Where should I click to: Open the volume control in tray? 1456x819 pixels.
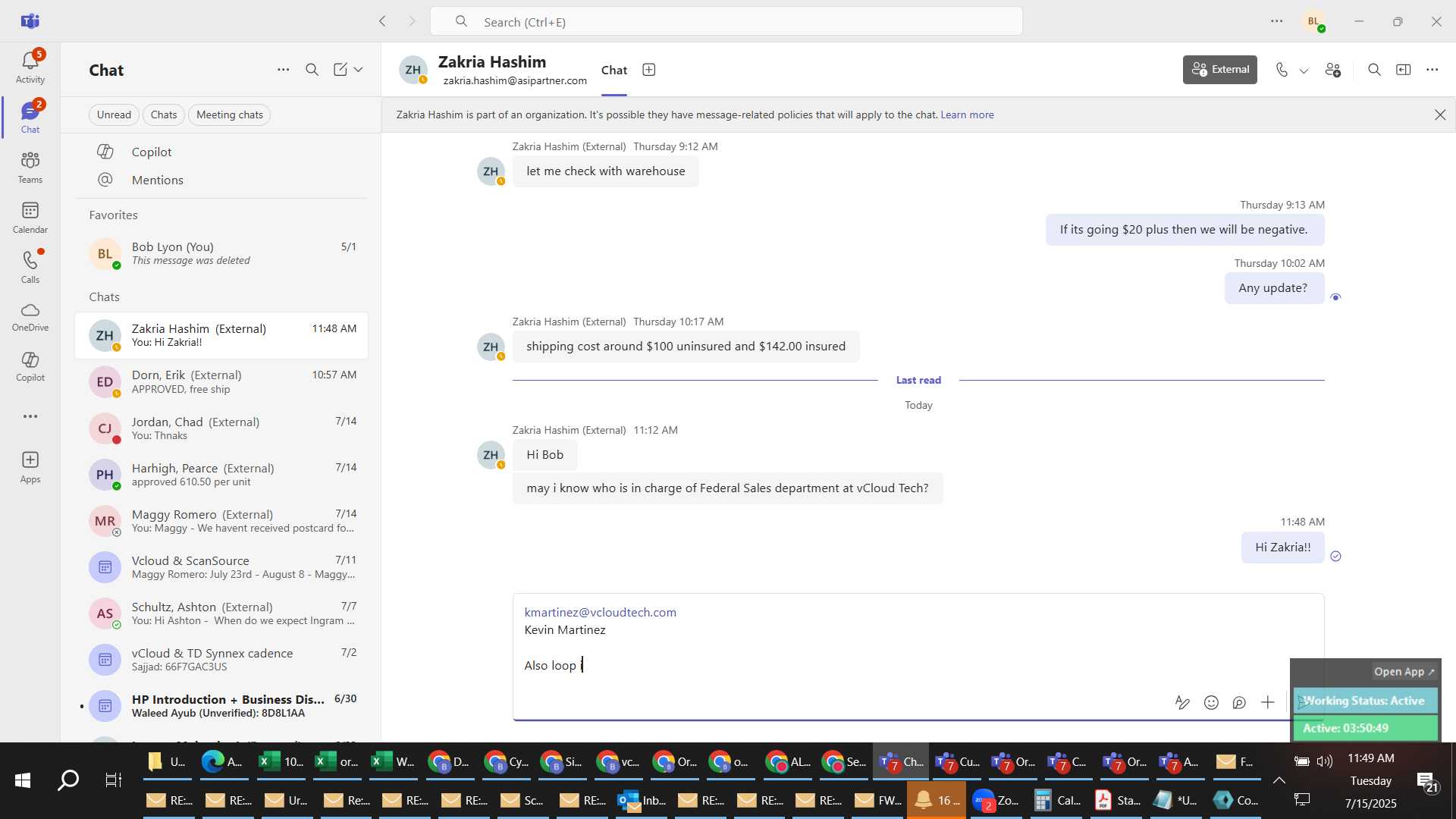click(x=1325, y=761)
